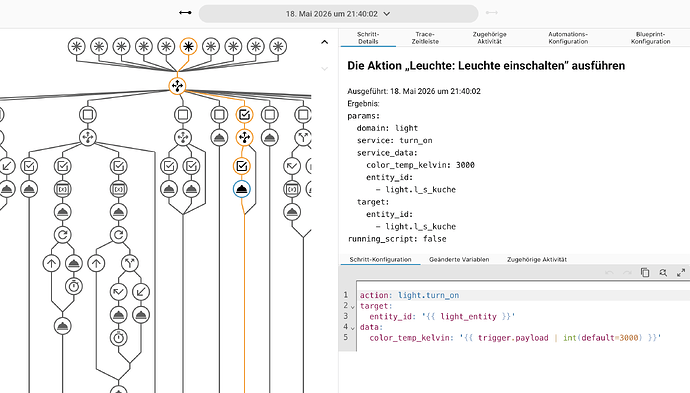The width and height of the screenshot is (690, 393).
Task: Select the blue-outlined action node
Action: pyautogui.click(x=242, y=189)
